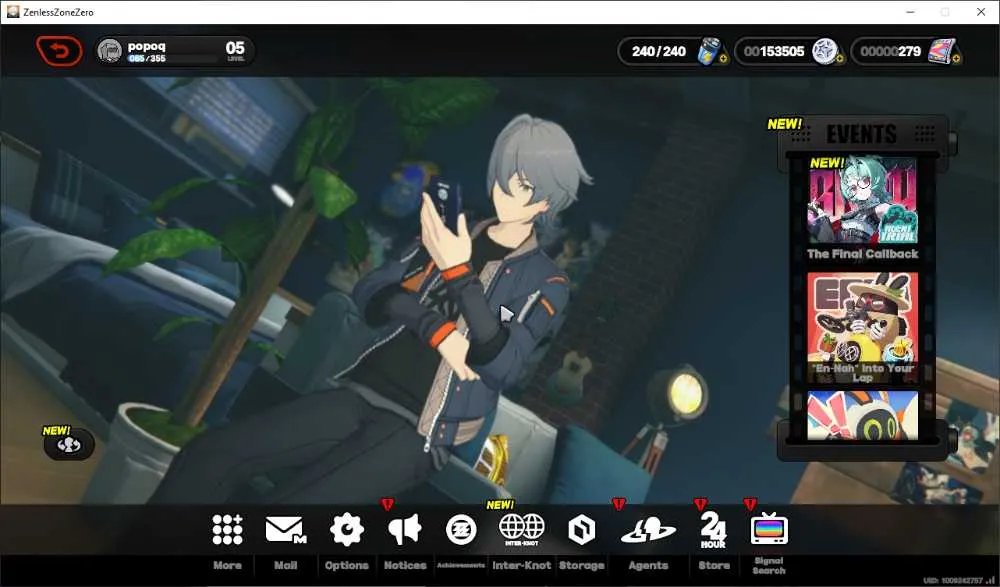Screen dimensions: 1000x587
Task: Open the Options gear
Action: [x=347, y=530]
